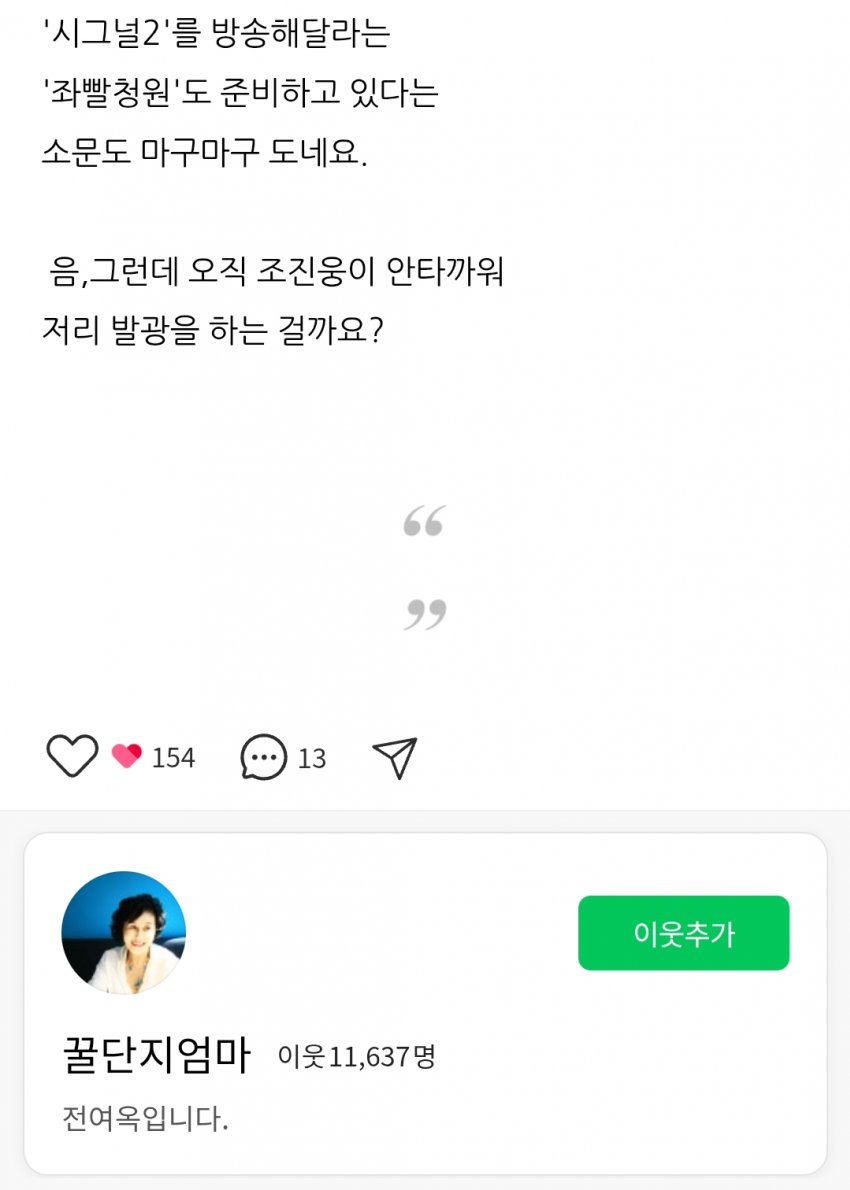
Task: Click the line 음,그런데 오직 조진웅이 안타까워
Action: point(276,271)
